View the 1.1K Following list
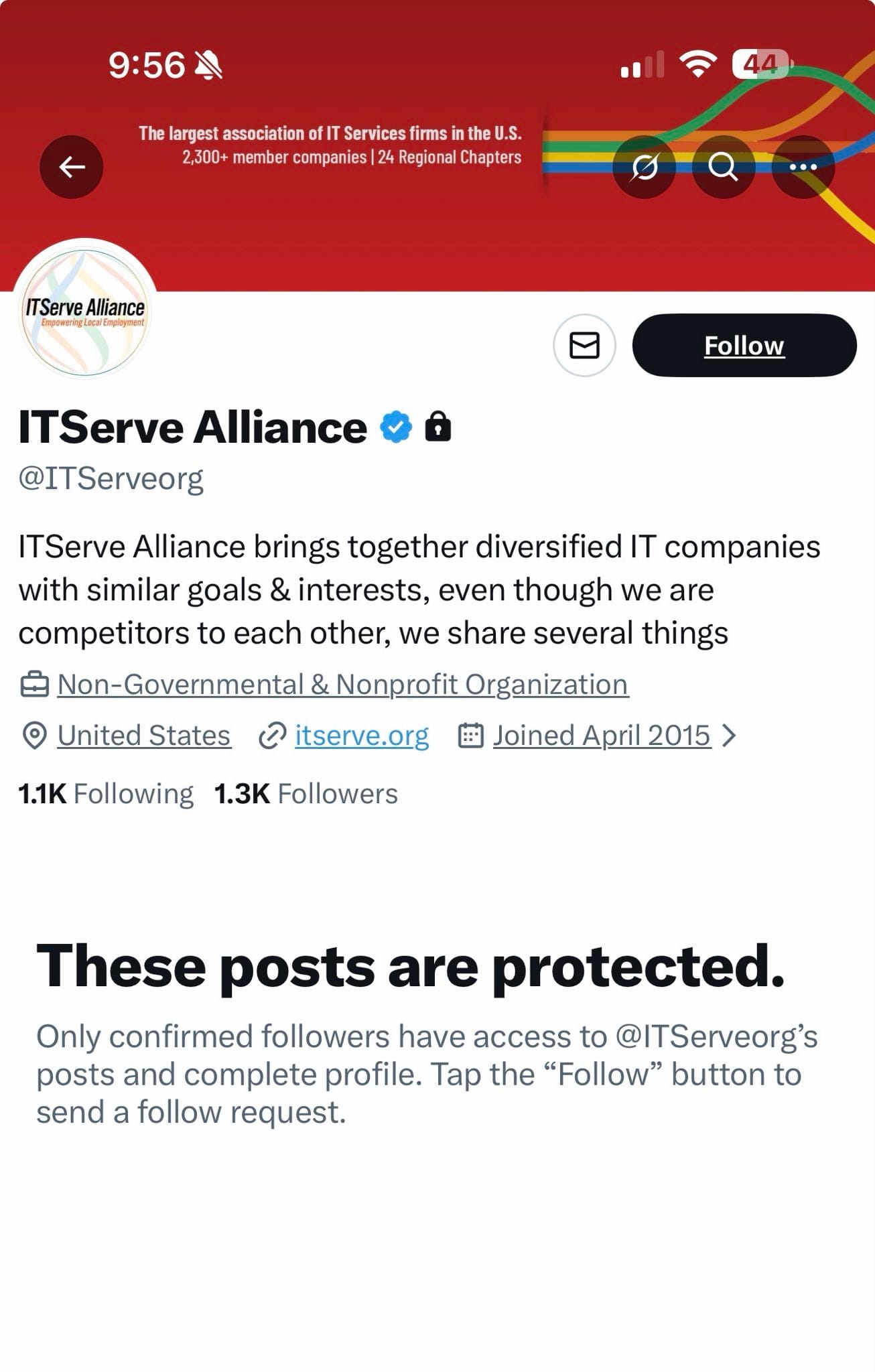 pos(106,794)
